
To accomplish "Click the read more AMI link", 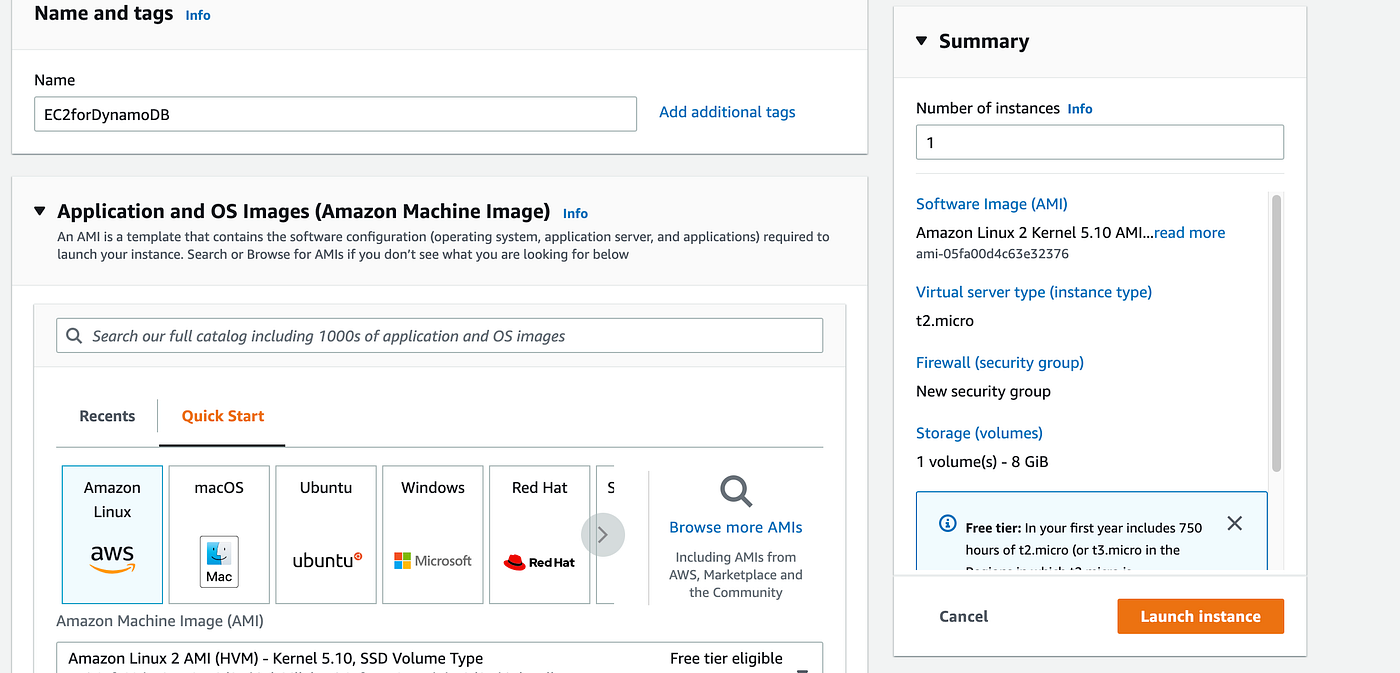I will pyautogui.click(x=1189, y=232).
